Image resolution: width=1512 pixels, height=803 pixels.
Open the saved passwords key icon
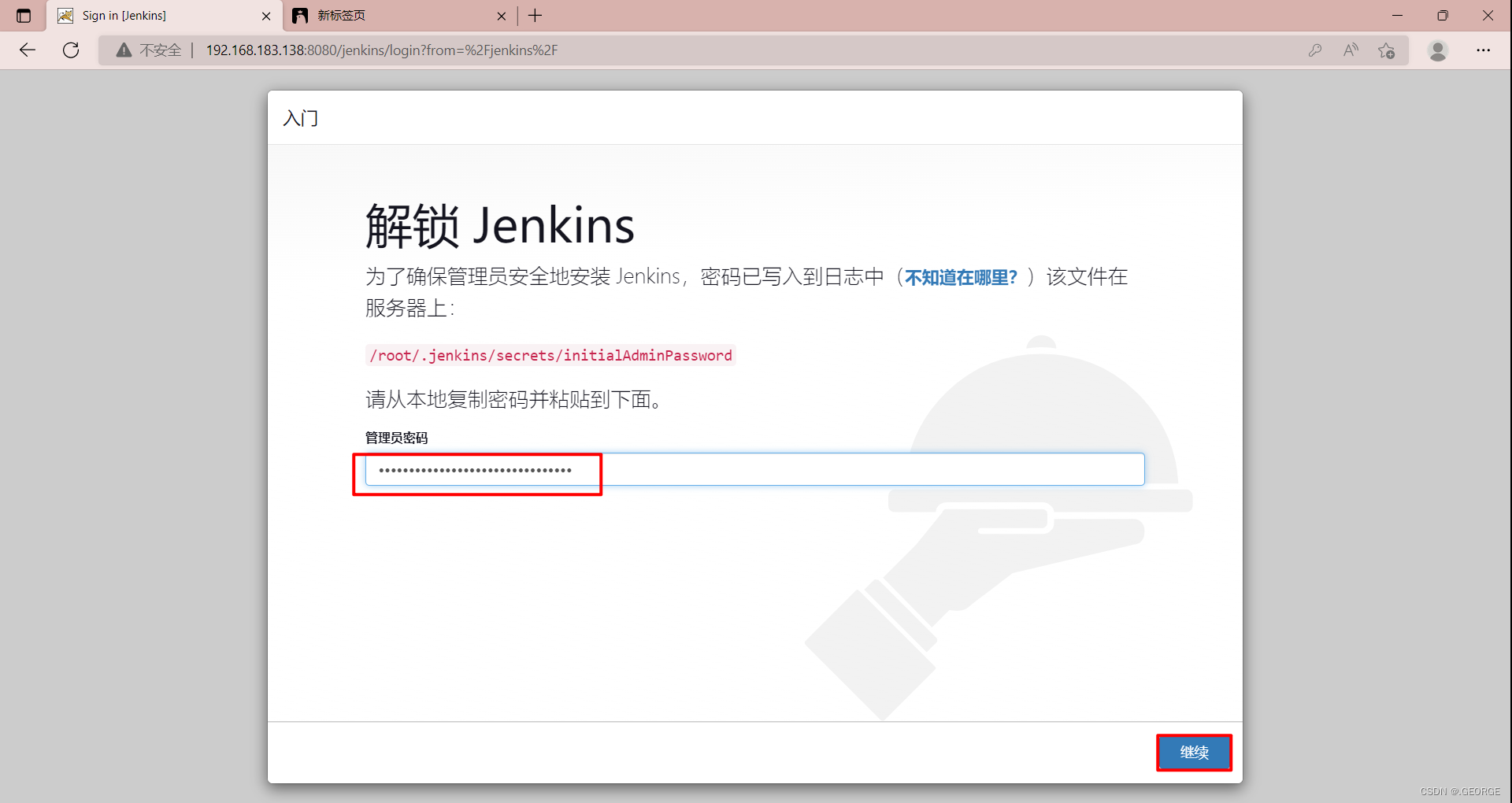coord(1315,50)
